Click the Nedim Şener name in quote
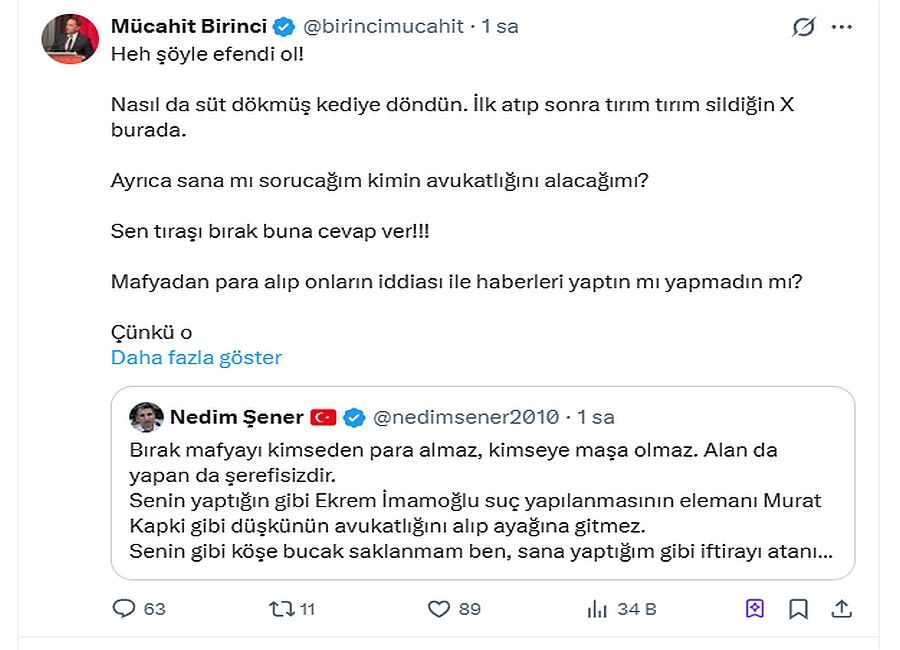This screenshot has height=650, width=900. coord(236,417)
